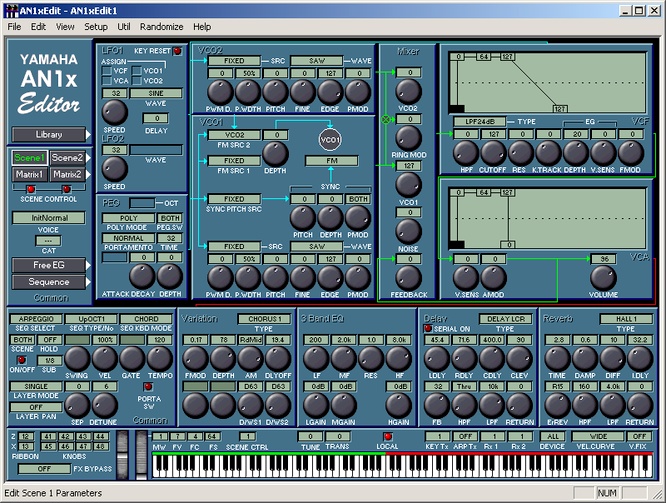
Task: Click the InitNormal voice name field
Action: [x=49, y=218]
